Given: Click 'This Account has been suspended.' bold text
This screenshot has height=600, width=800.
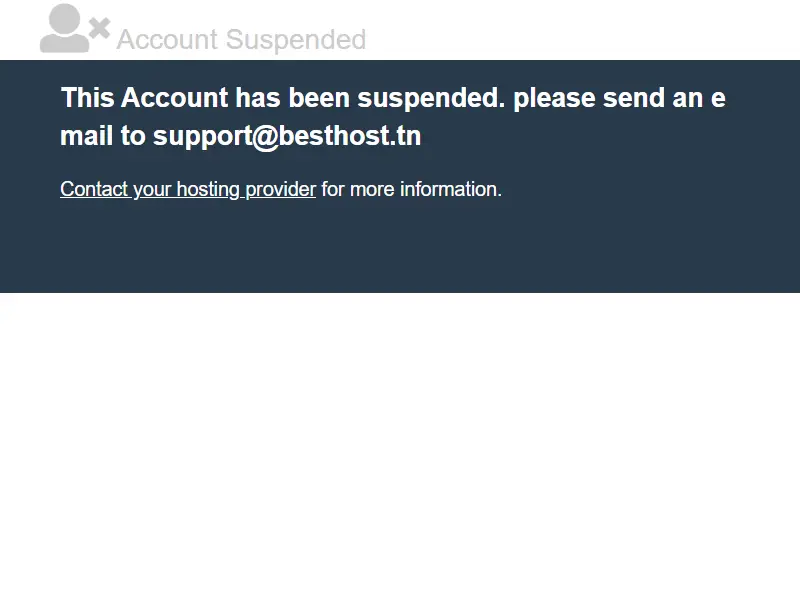Looking at the screenshot, I should (x=283, y=97).
